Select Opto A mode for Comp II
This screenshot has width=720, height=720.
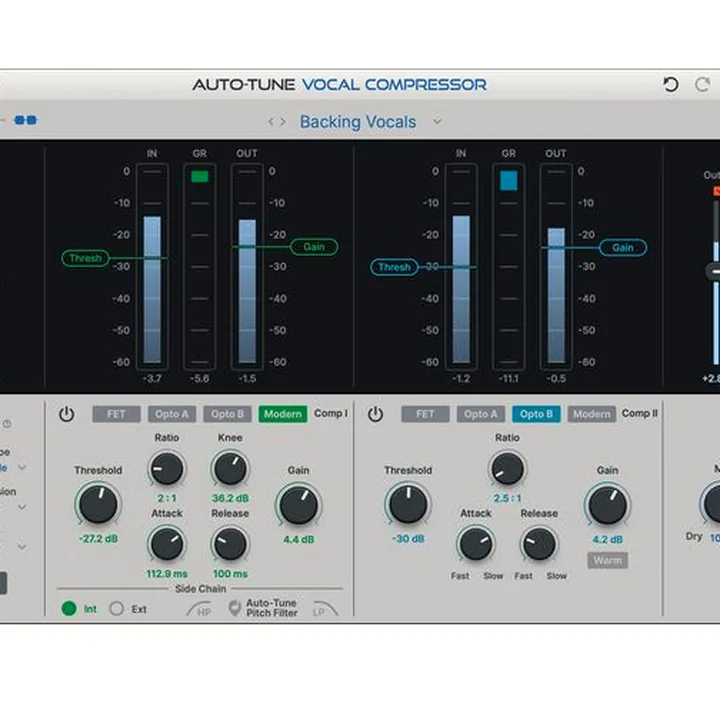point(481,414)
